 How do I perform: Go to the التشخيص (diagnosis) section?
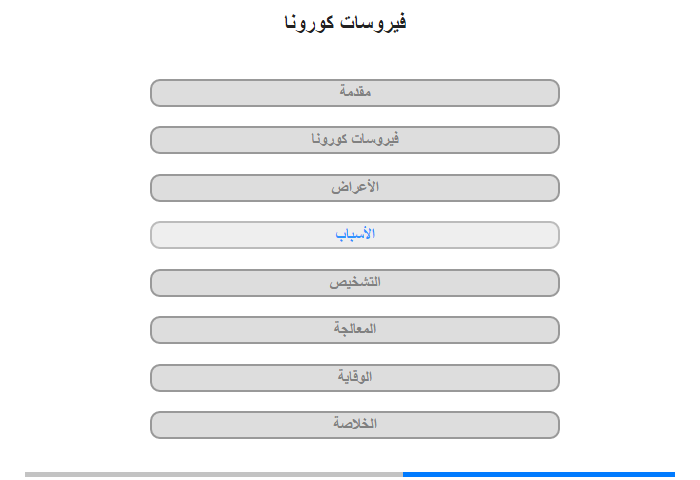pyautogui.click(x=354, y=283)
